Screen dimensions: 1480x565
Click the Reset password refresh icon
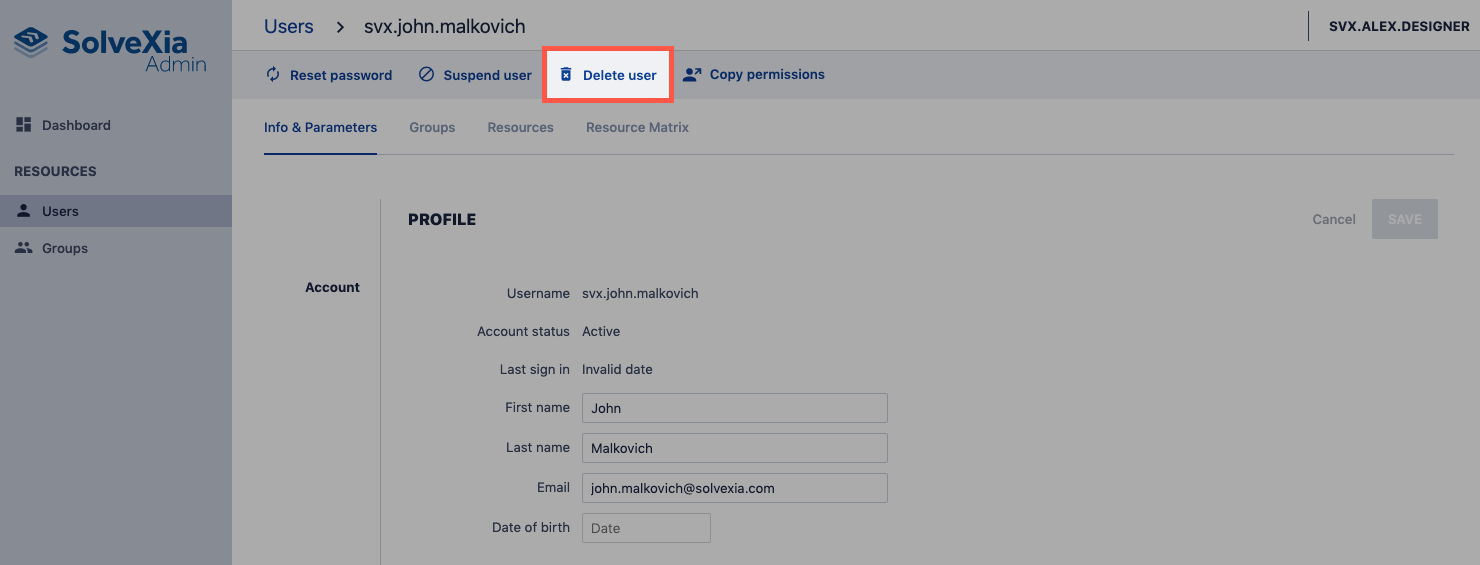tap(273, 75)
